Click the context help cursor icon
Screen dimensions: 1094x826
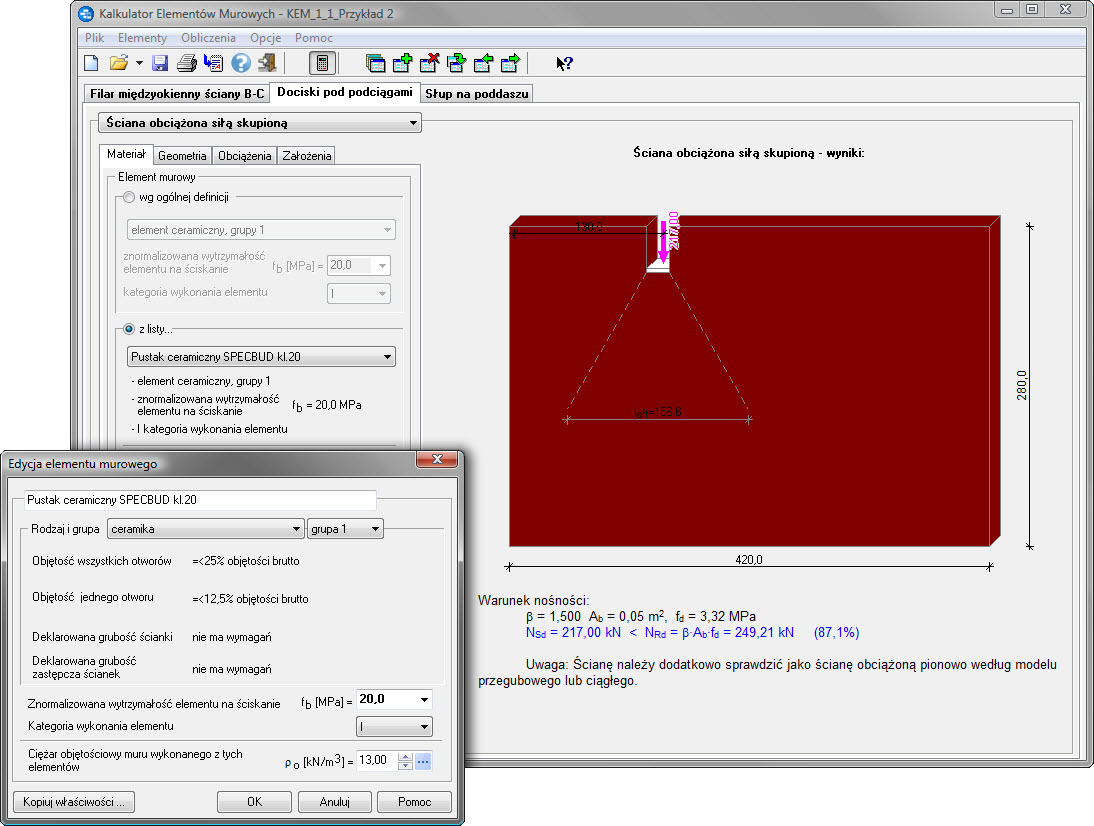point(564,64)
